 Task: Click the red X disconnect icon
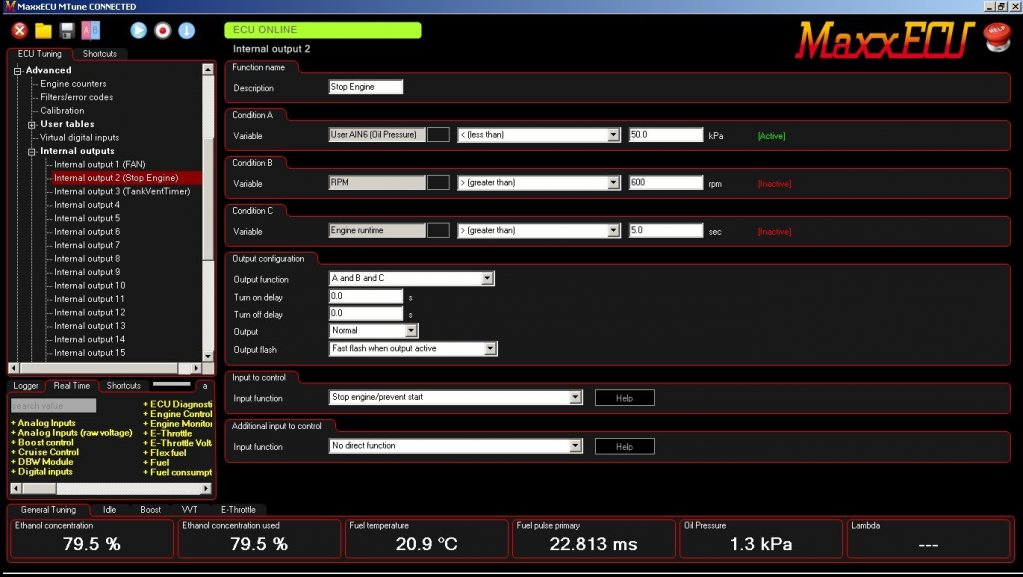[x=20, y=30]
